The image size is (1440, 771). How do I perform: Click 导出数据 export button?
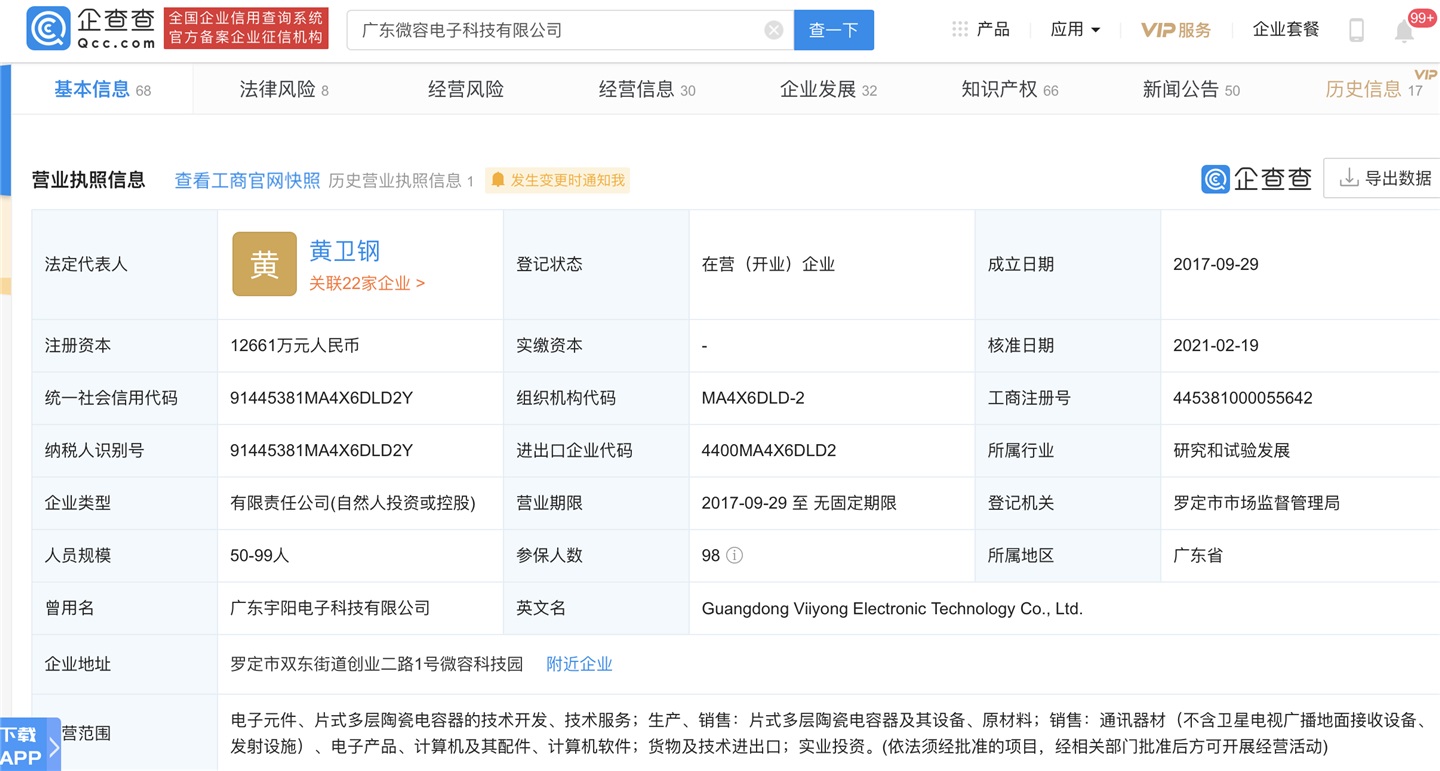[1386, 178]
